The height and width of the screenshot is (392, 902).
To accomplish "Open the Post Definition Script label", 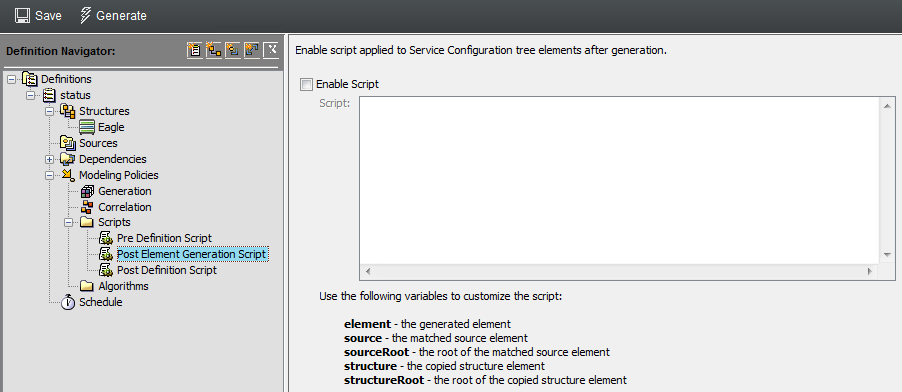I will click(x=167, y=270).
